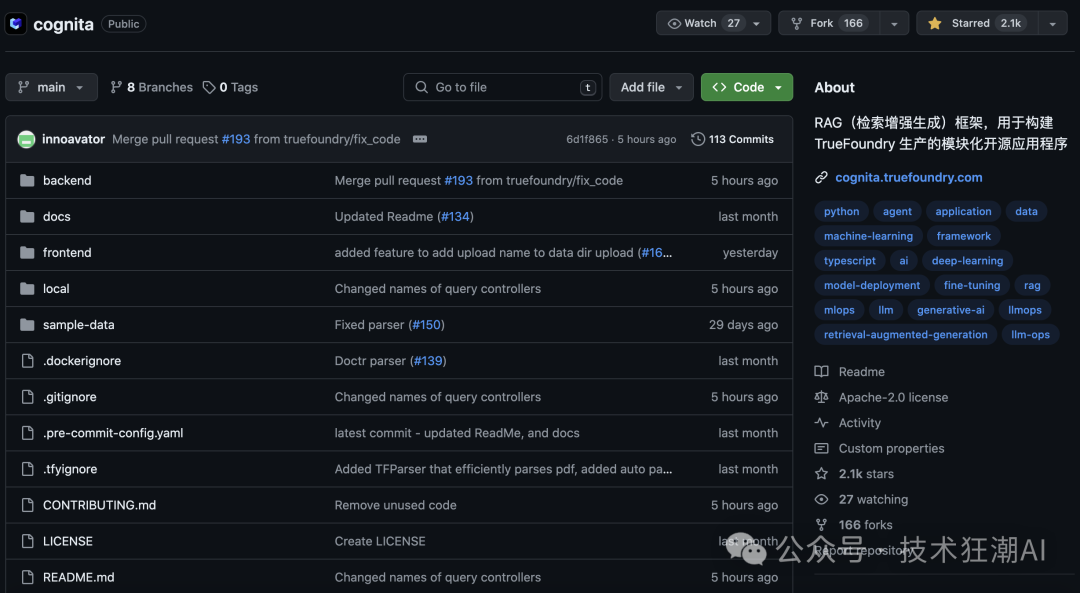The image size is (1080, 593).
Task: Click the watching eye icon in About
Action: click(x=821, y=499)
